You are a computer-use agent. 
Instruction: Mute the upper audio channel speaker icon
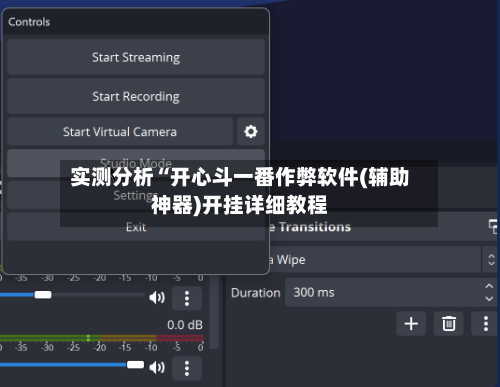click(x=157, y=297)
